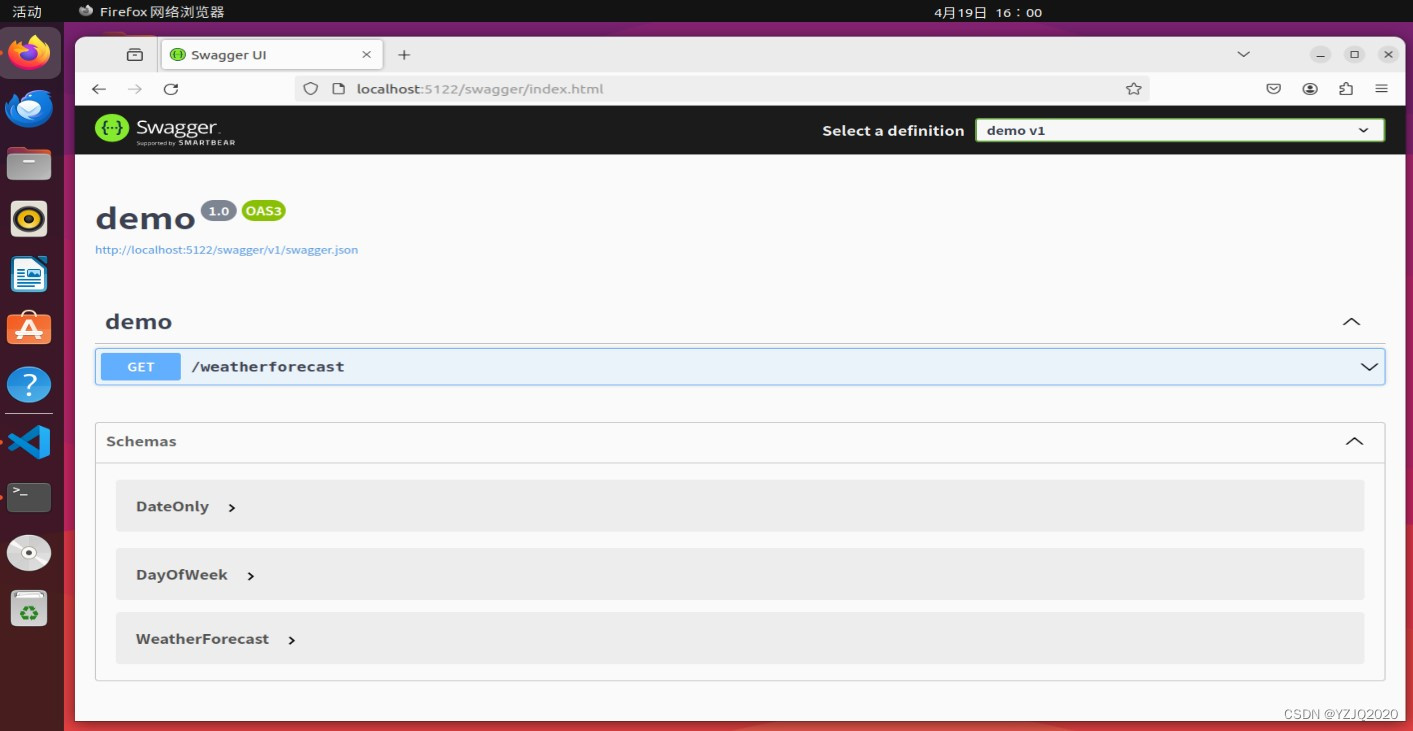Open Ubuntu Software store icon
1413x731 pixels.
(x=29, y=328)
